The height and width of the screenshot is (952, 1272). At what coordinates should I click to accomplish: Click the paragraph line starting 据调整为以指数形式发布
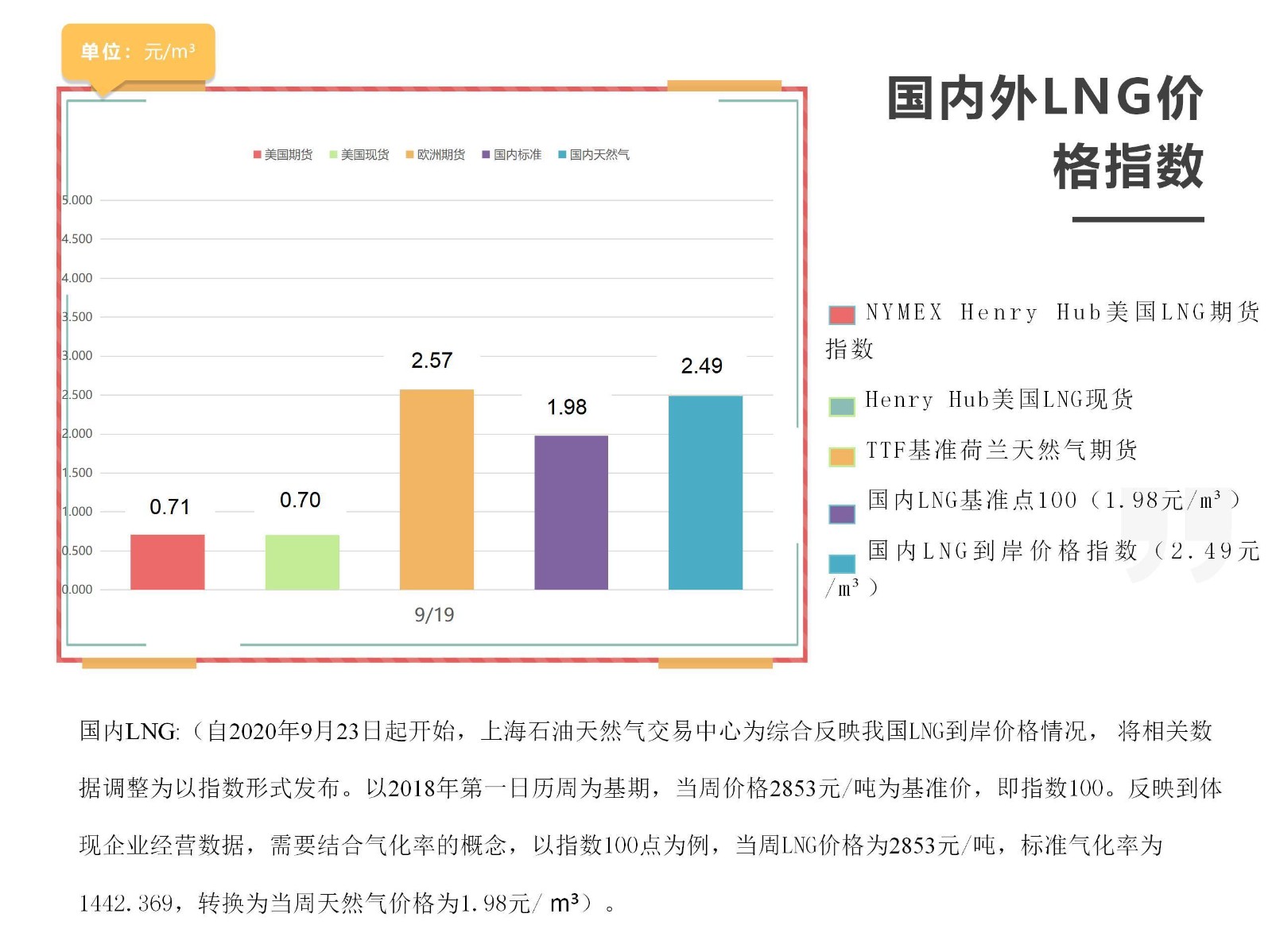click(x=651, y=788)
